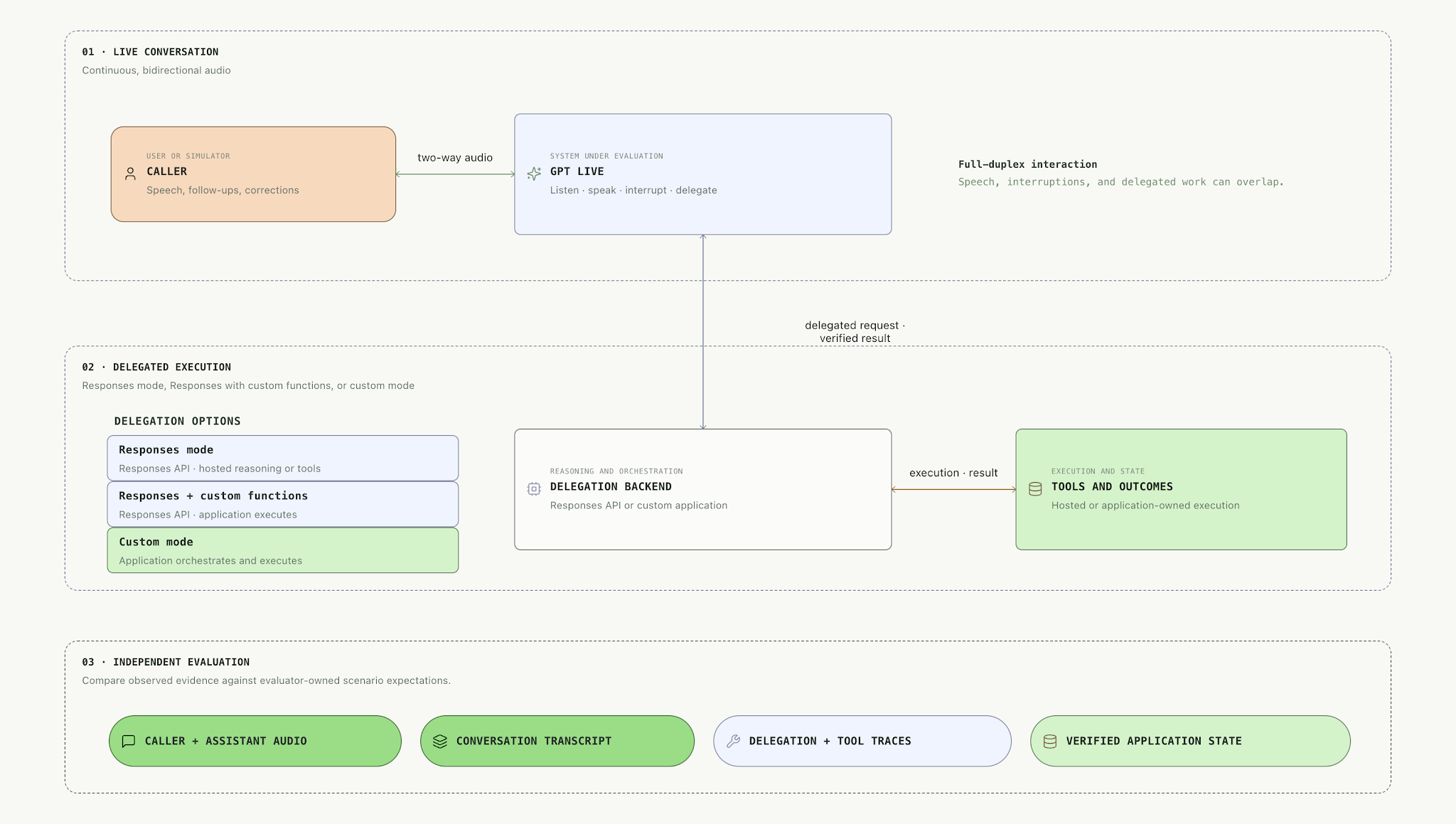Click the layers icon in CONVERSATION TRANSCRIPT
The width and height of the screenshot is (1456, 824).
(x=440, y=742)
